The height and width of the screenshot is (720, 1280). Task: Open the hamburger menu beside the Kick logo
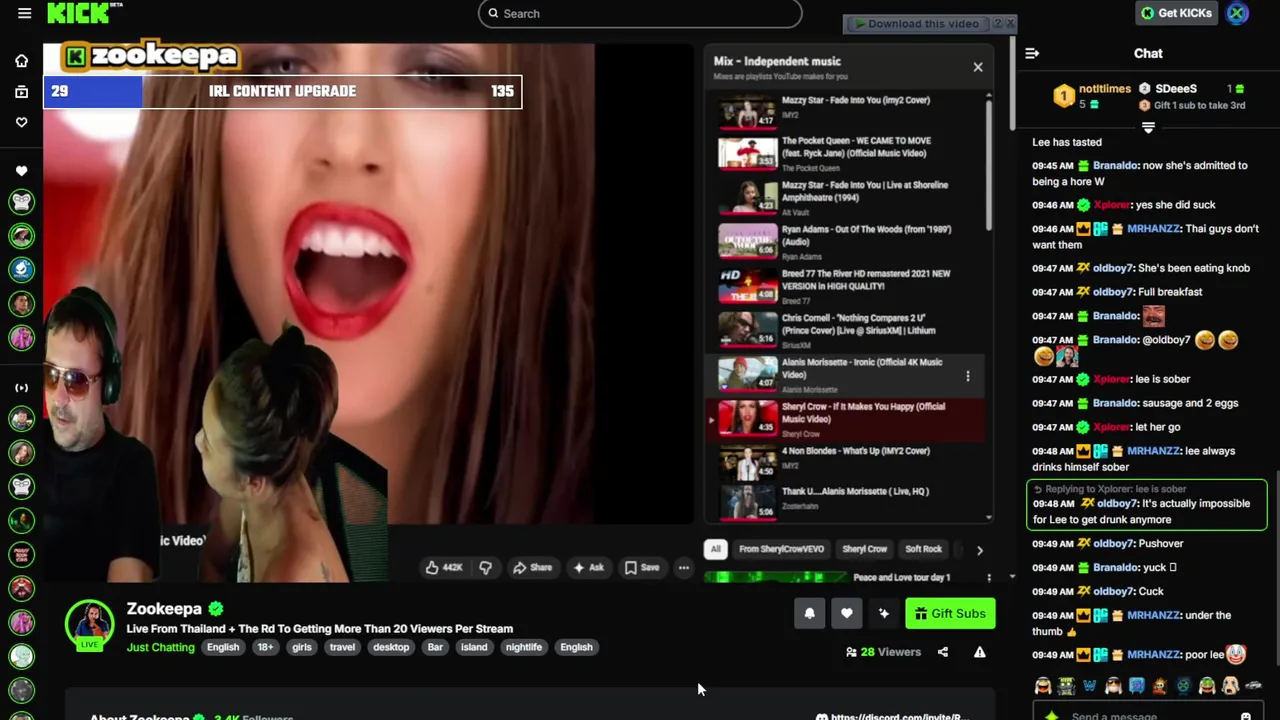[x=24, y=13]
